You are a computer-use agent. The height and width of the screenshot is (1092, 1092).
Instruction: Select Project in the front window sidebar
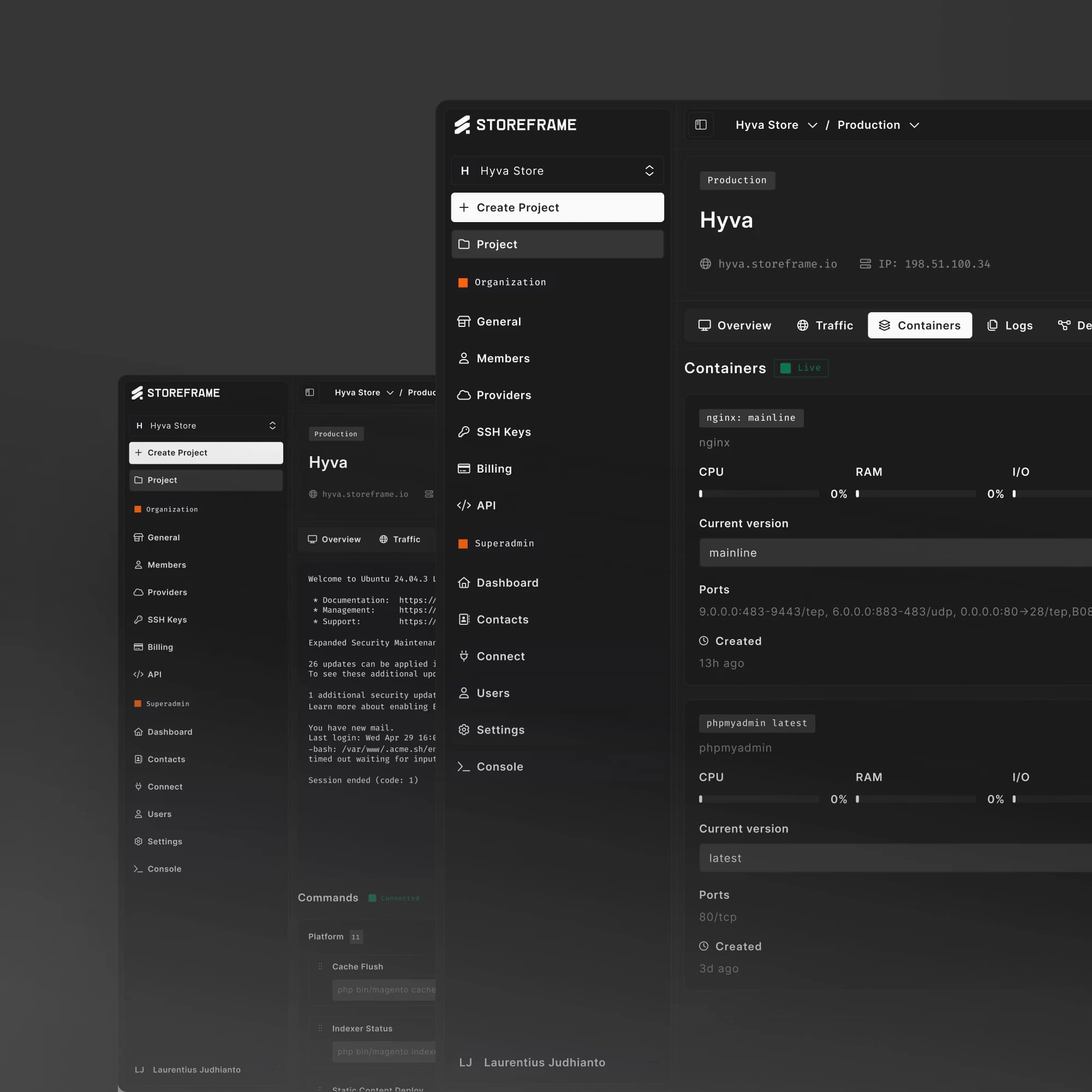(x=557, y=244)
